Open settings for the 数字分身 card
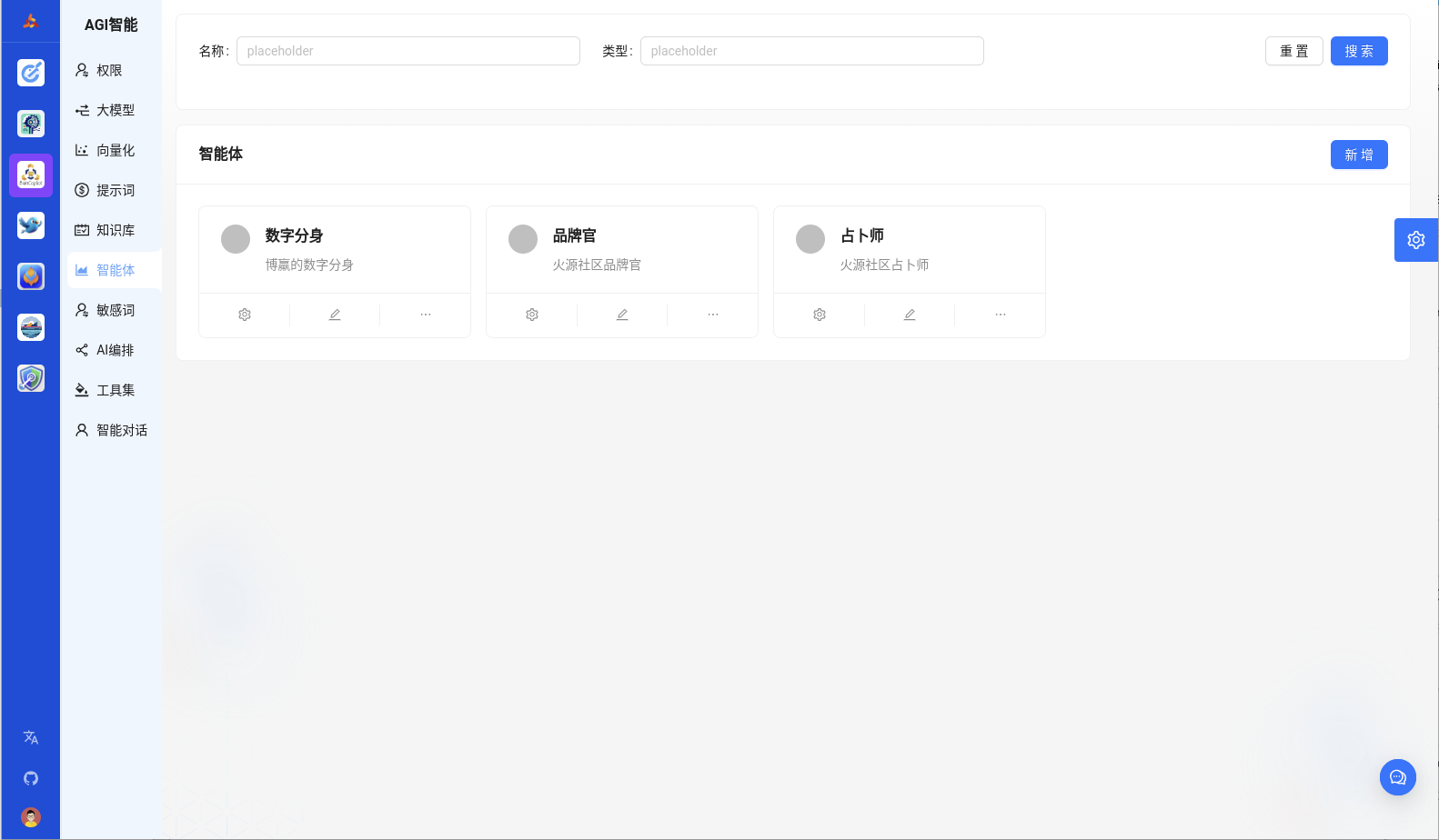Image resolution: width=1439 pixels, height=840 pixels. (245, 315)
